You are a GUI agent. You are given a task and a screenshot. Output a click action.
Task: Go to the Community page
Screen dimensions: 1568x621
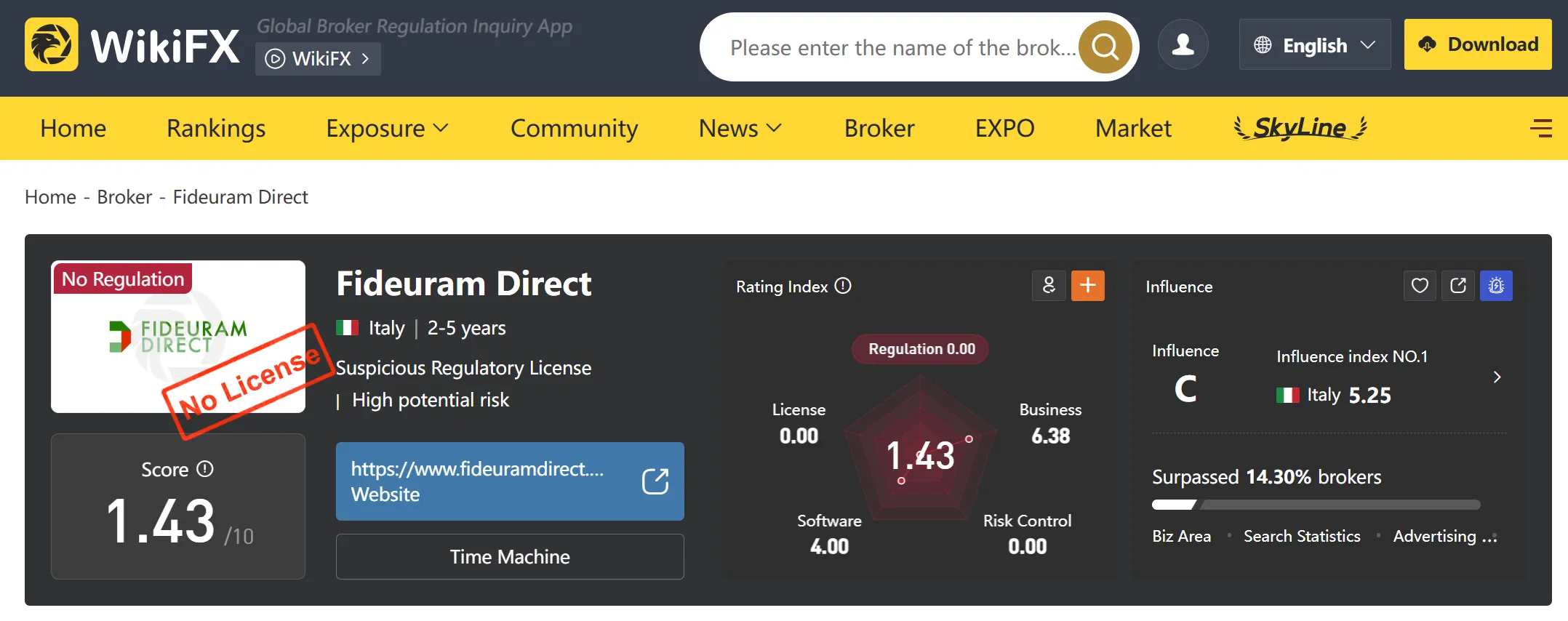575,129
